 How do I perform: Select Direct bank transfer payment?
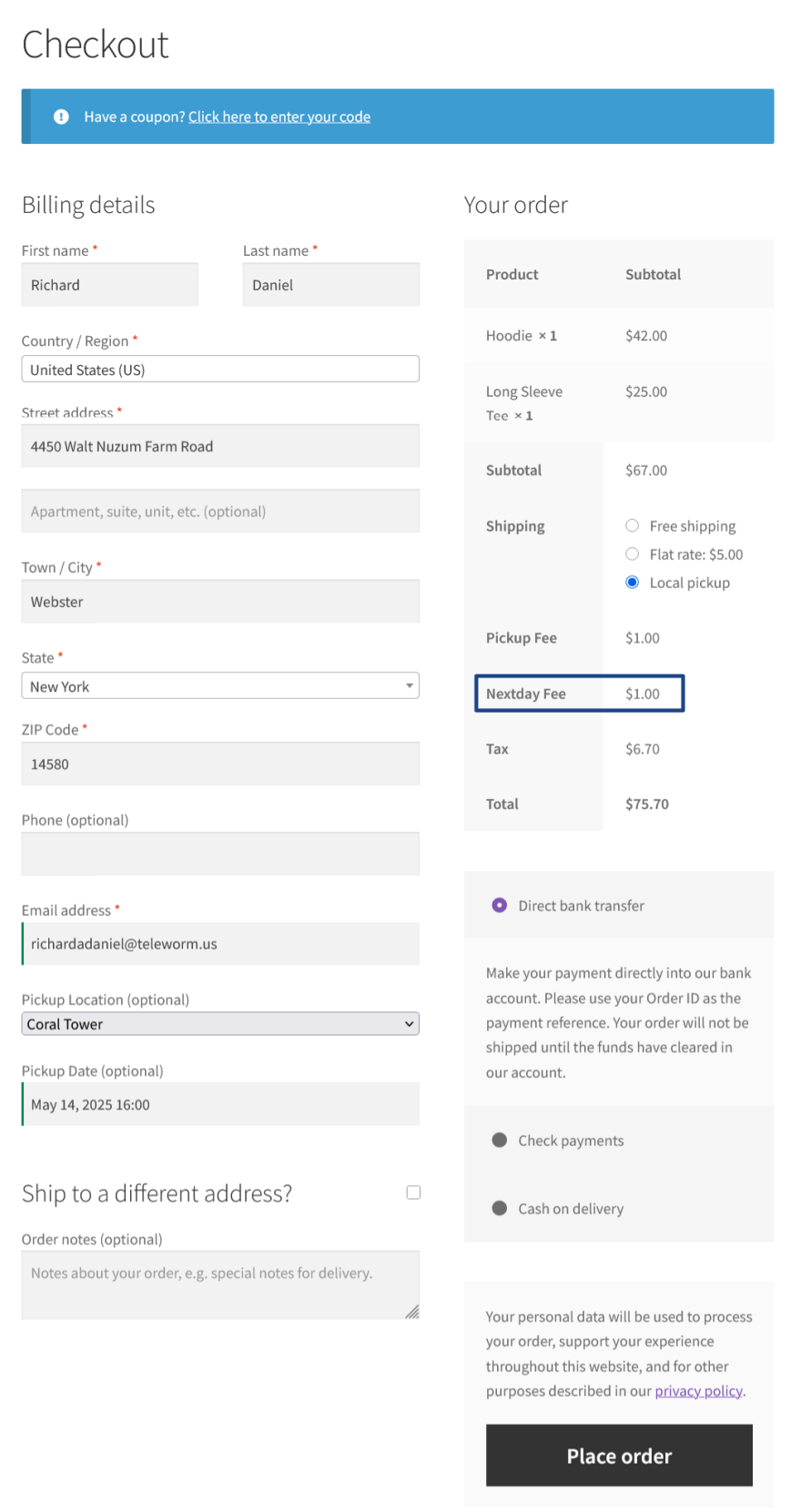point(499,905)
